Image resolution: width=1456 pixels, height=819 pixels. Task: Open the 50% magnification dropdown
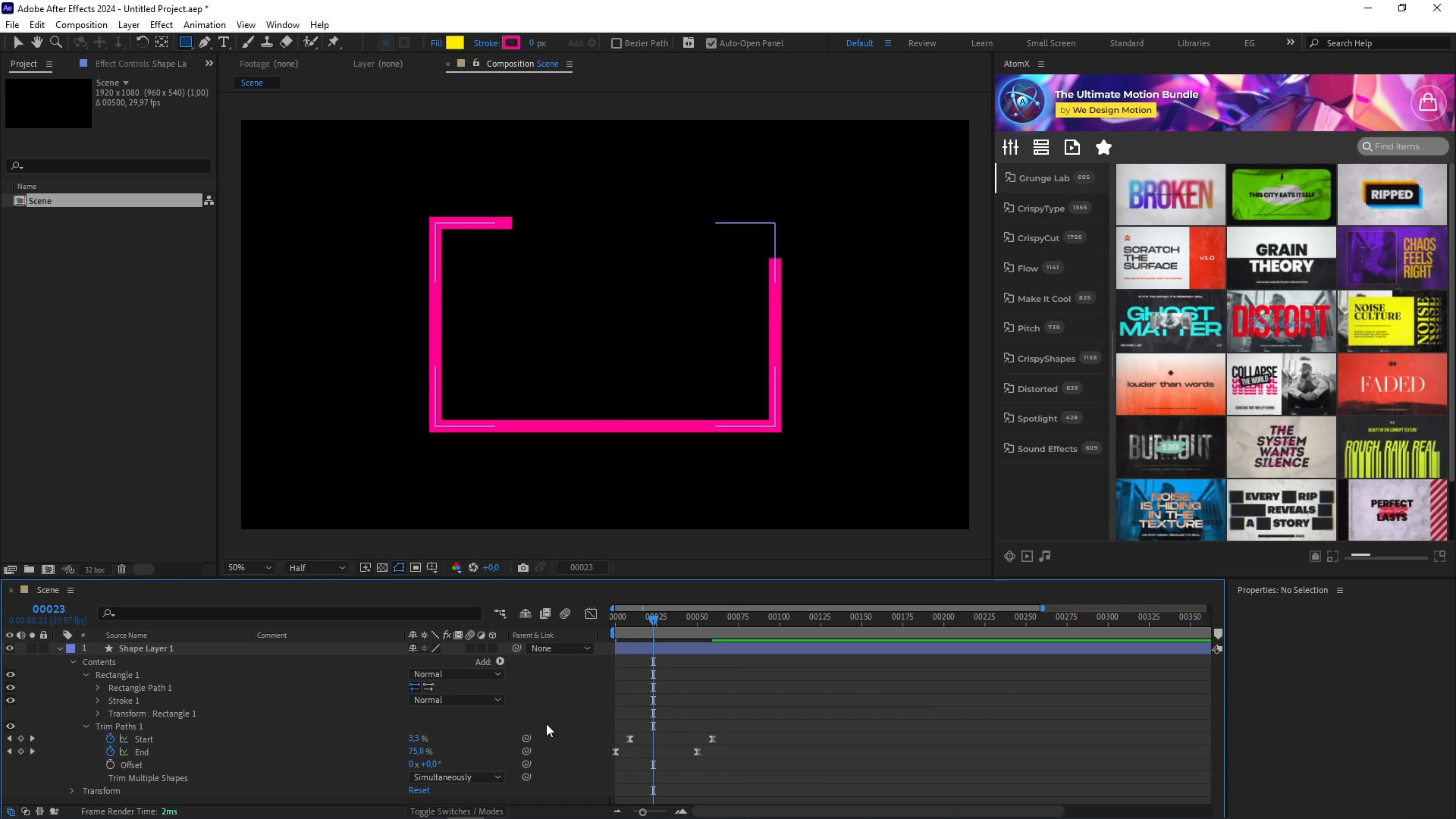coord(249,567)
